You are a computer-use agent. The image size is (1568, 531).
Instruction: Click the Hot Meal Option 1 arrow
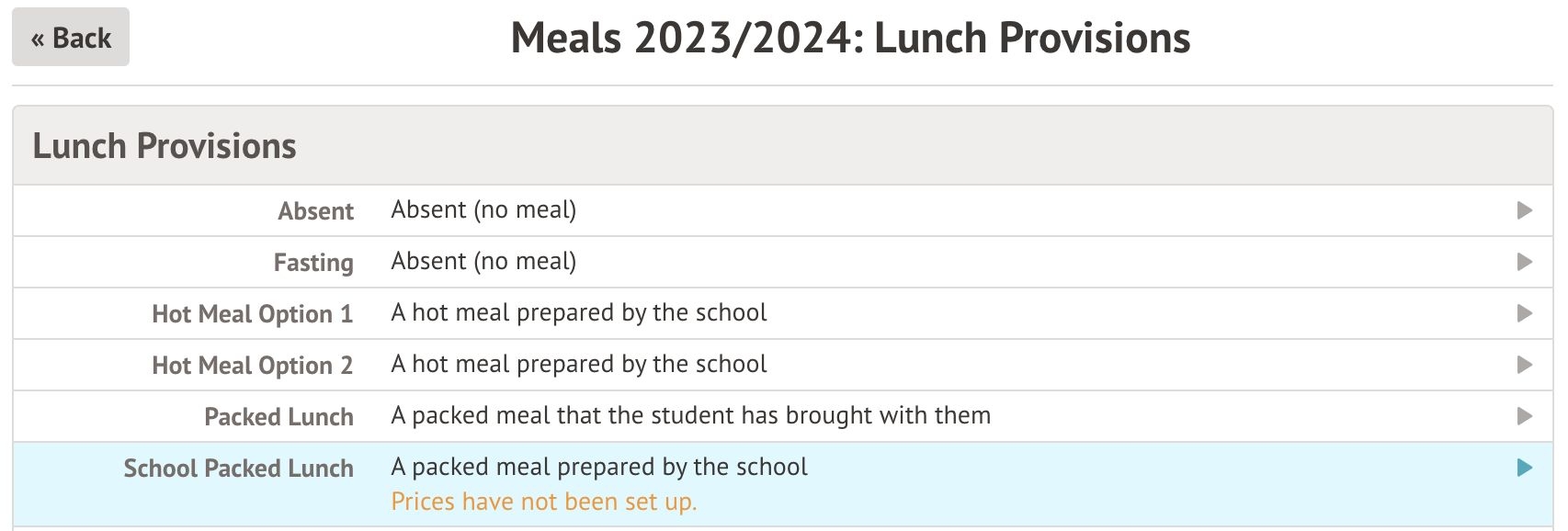pos(1524,313)
